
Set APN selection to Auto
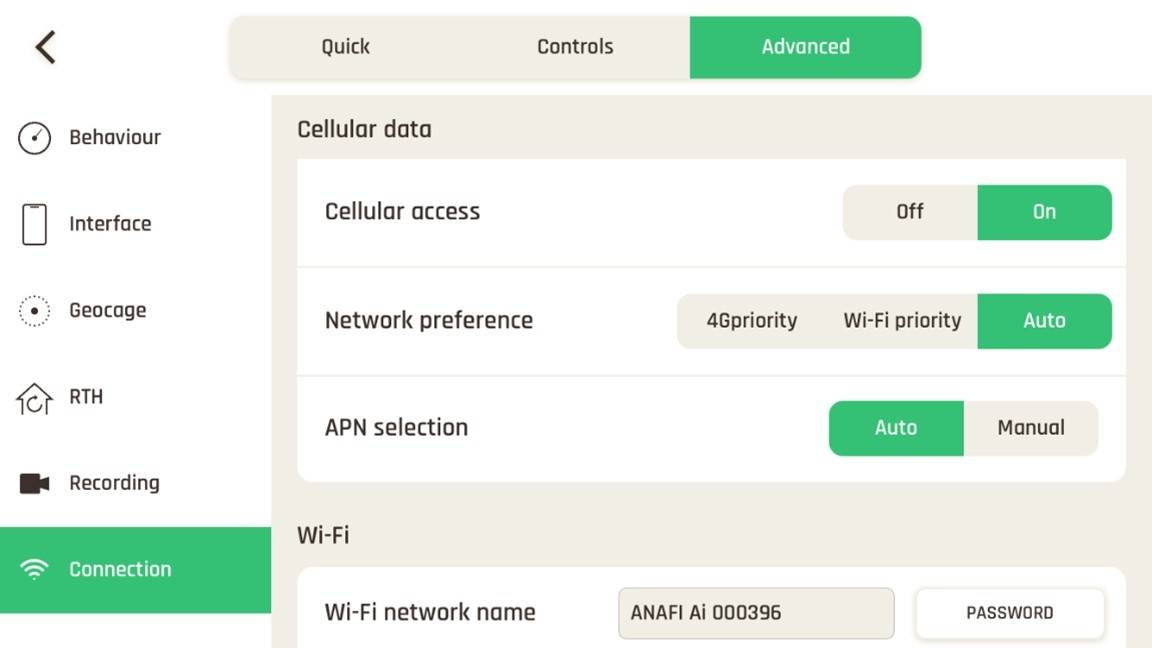click(896, 428)
